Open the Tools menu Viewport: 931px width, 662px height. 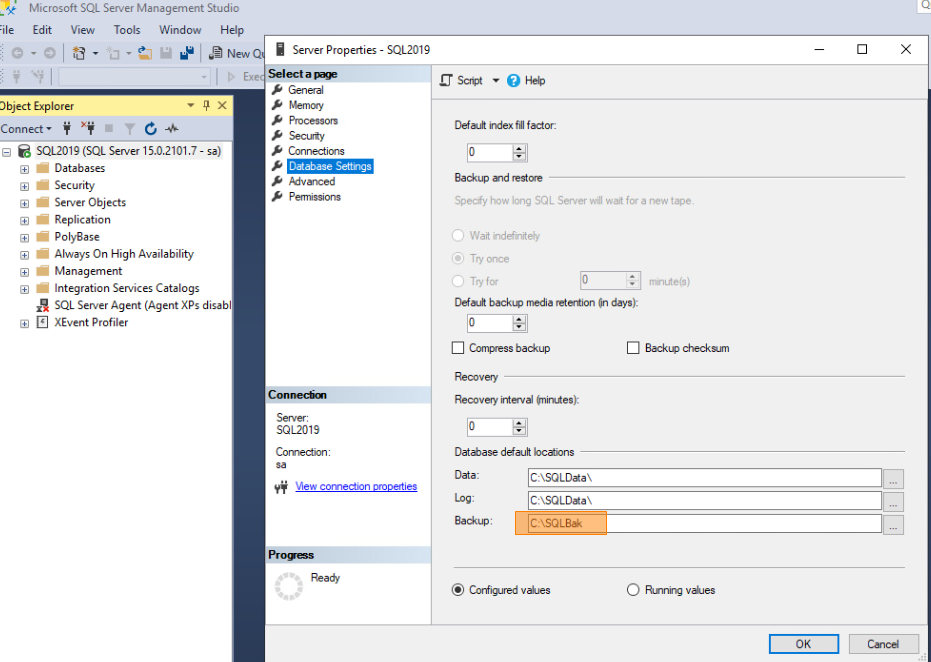(x=126, y=29)
